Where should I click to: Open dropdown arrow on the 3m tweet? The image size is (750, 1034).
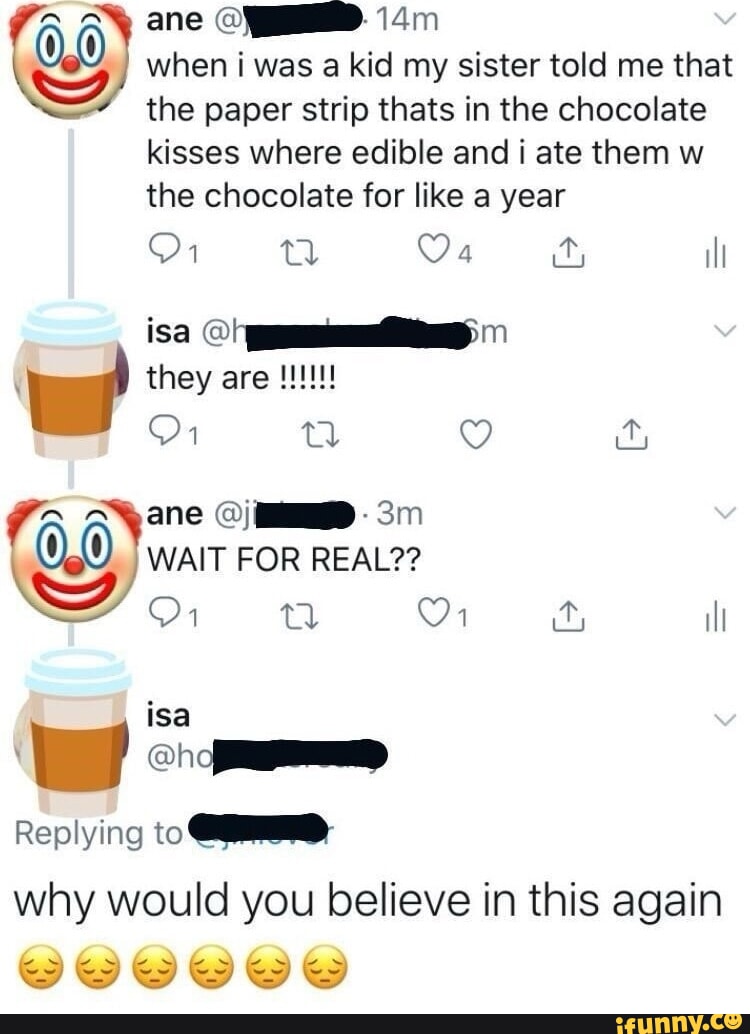(x=725, y=514)
